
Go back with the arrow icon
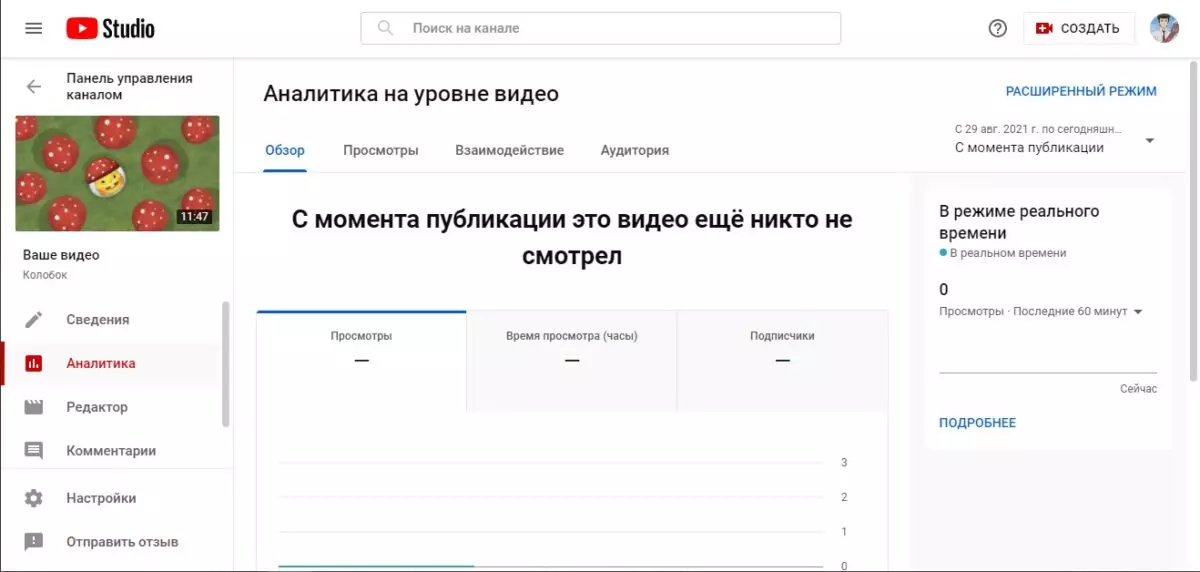click(34, 86)
